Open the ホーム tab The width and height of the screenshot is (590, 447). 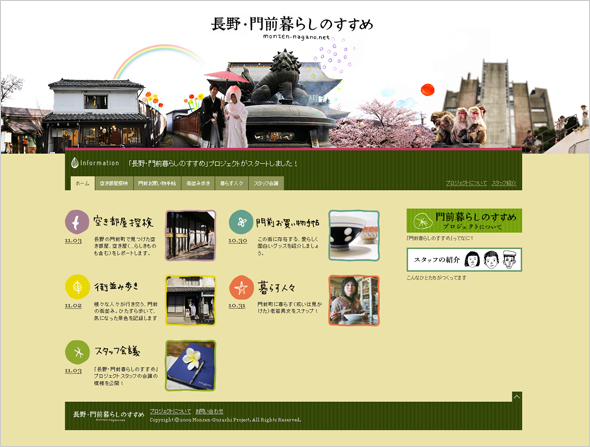(x=82, y=183)
